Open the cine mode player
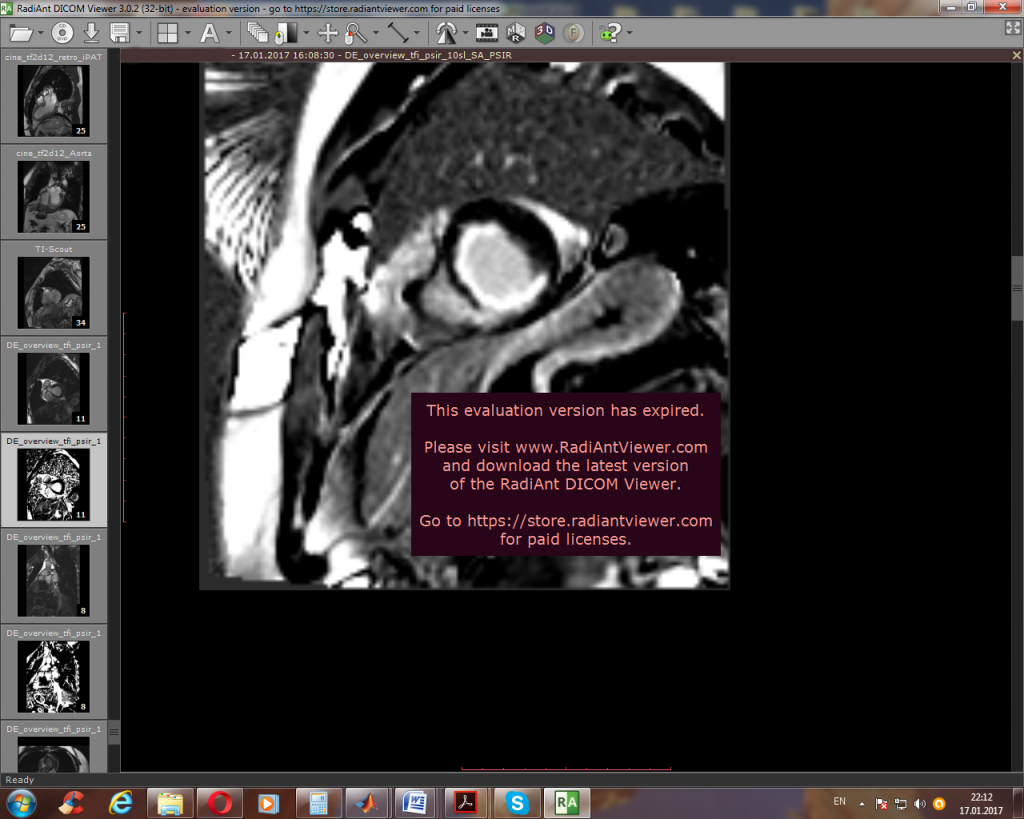The width and height of the screenshot is (1024, 819). point(487,33)
